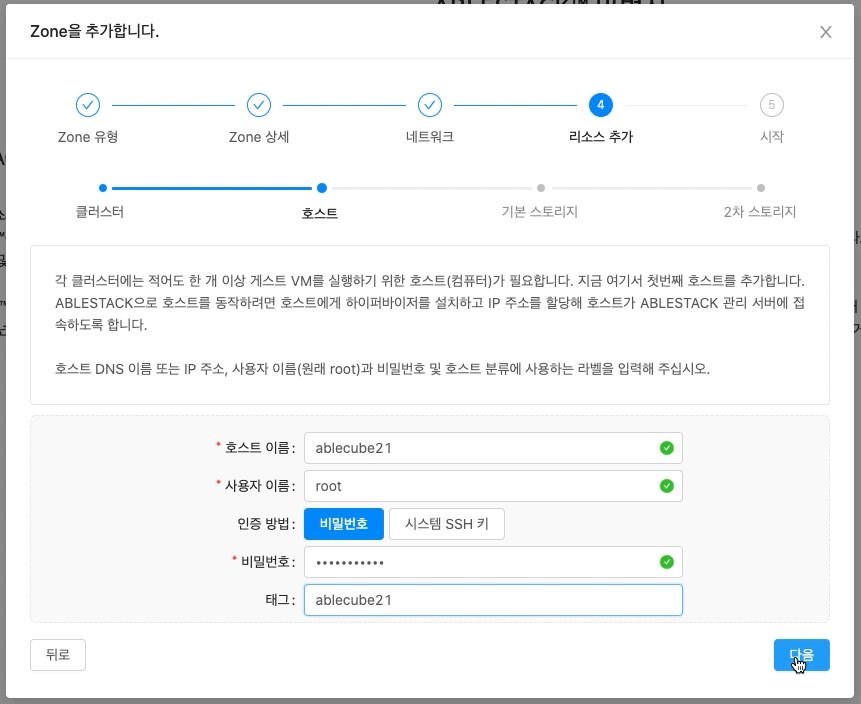Select the 클러스터 sub-step label
This screenshot has width=861, height=704.
[98, 212]
